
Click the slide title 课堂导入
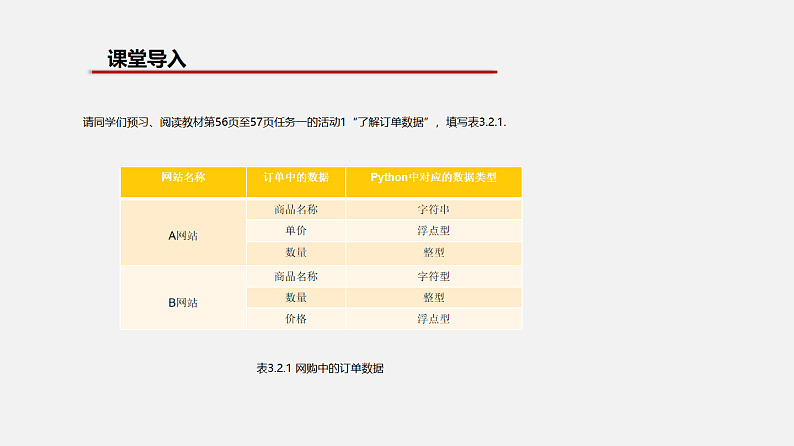pyautogui.click(x=146, y=58)
